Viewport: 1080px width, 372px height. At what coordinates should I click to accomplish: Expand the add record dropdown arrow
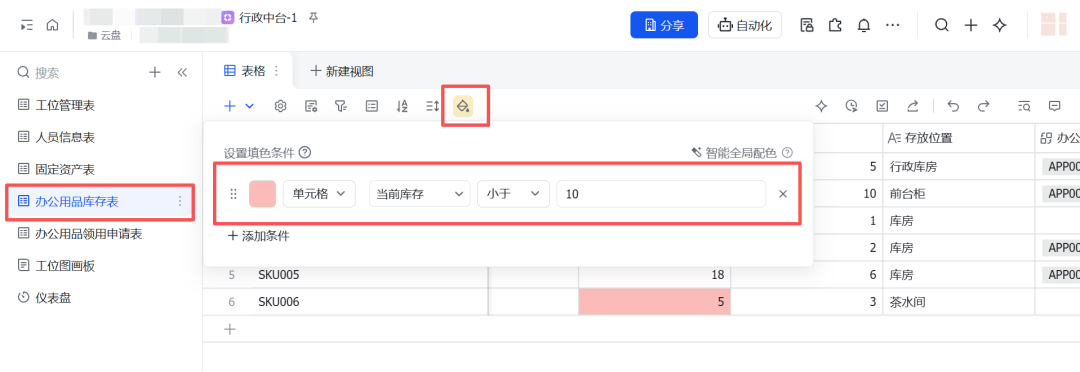249,106
